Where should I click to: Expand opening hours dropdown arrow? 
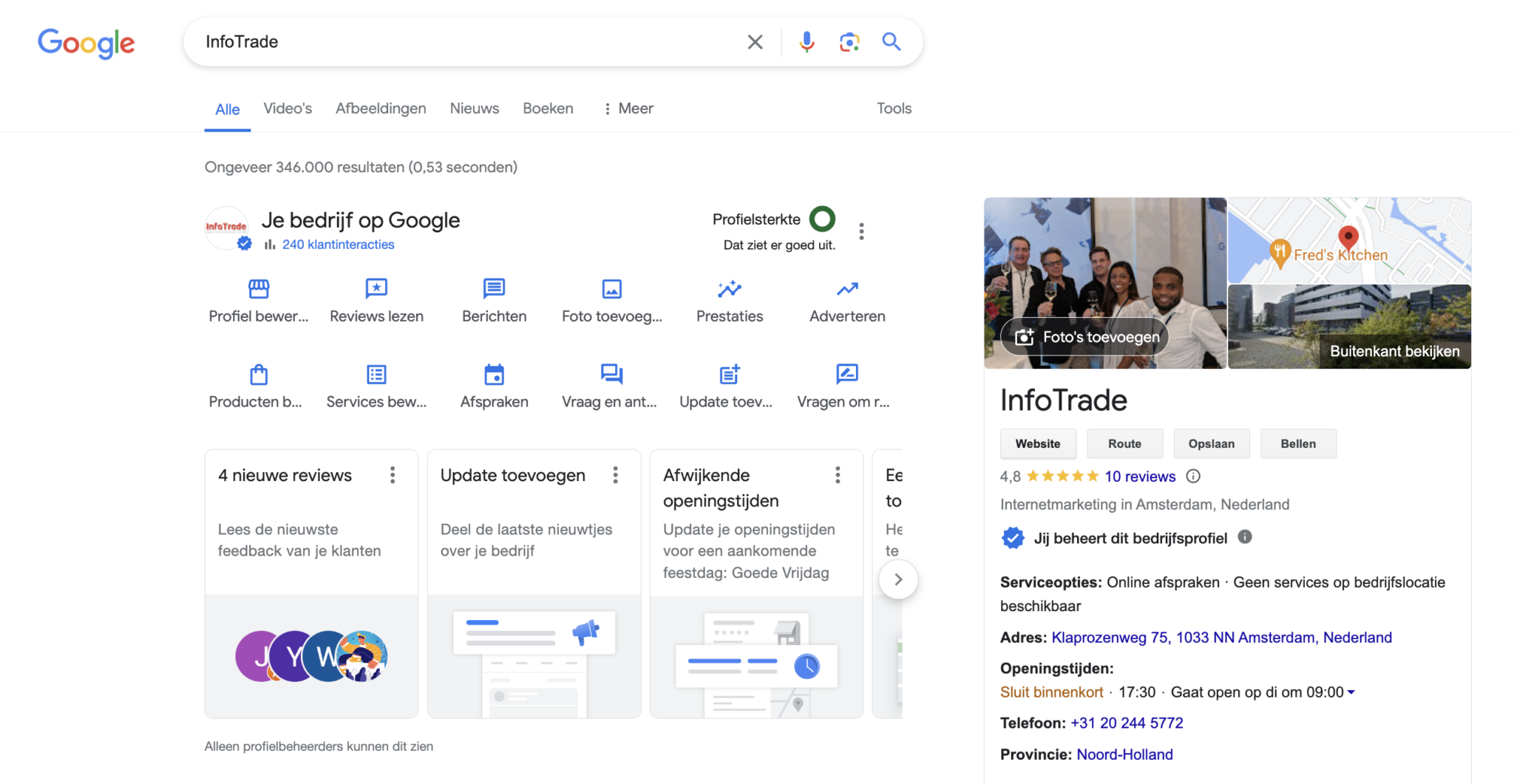click(x=1351, y=692)
